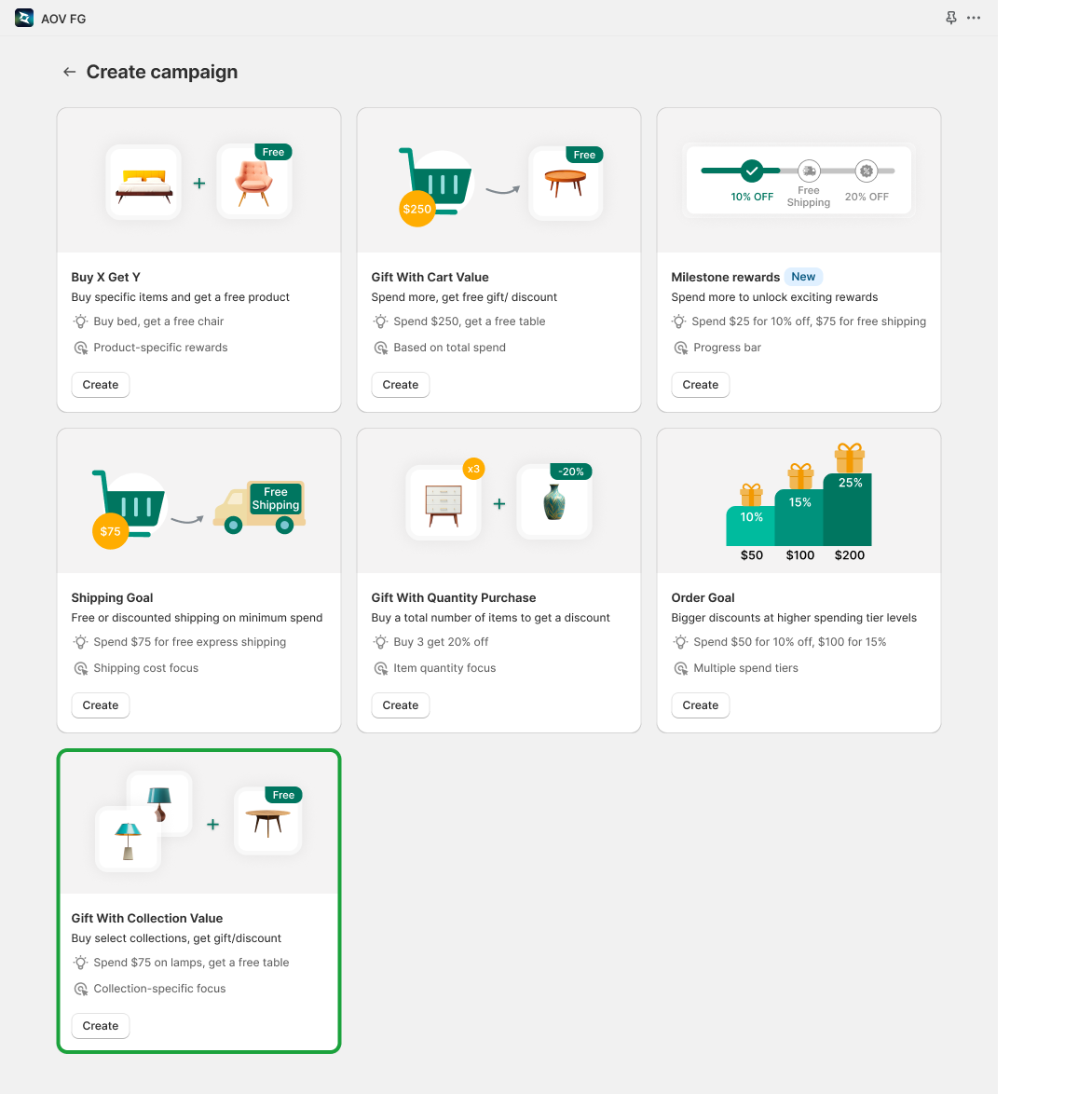This screenshot has width=1092, height=1094.
Task: Click the Milestone rewards progress bar illustration
Action: pos(799,180)
